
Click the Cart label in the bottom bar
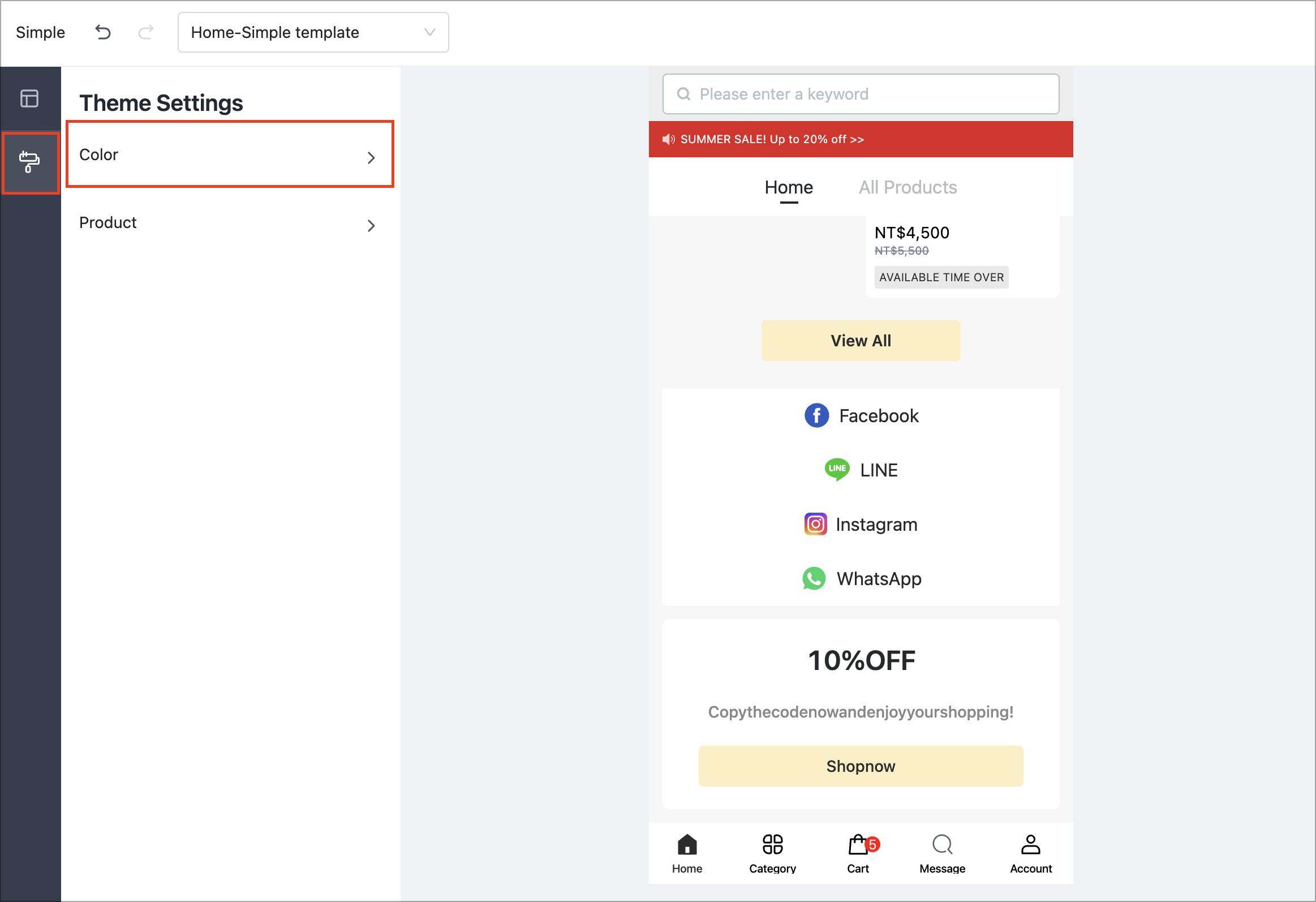pyautogui.click(x=858, y=868)
